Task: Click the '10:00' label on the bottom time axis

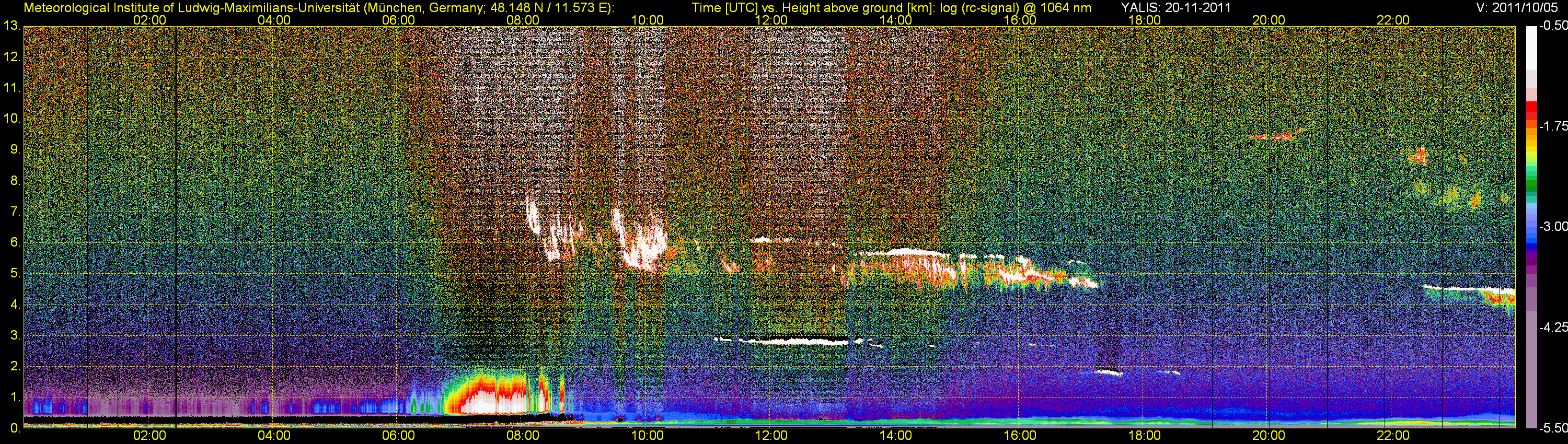Action: (647, 436)
